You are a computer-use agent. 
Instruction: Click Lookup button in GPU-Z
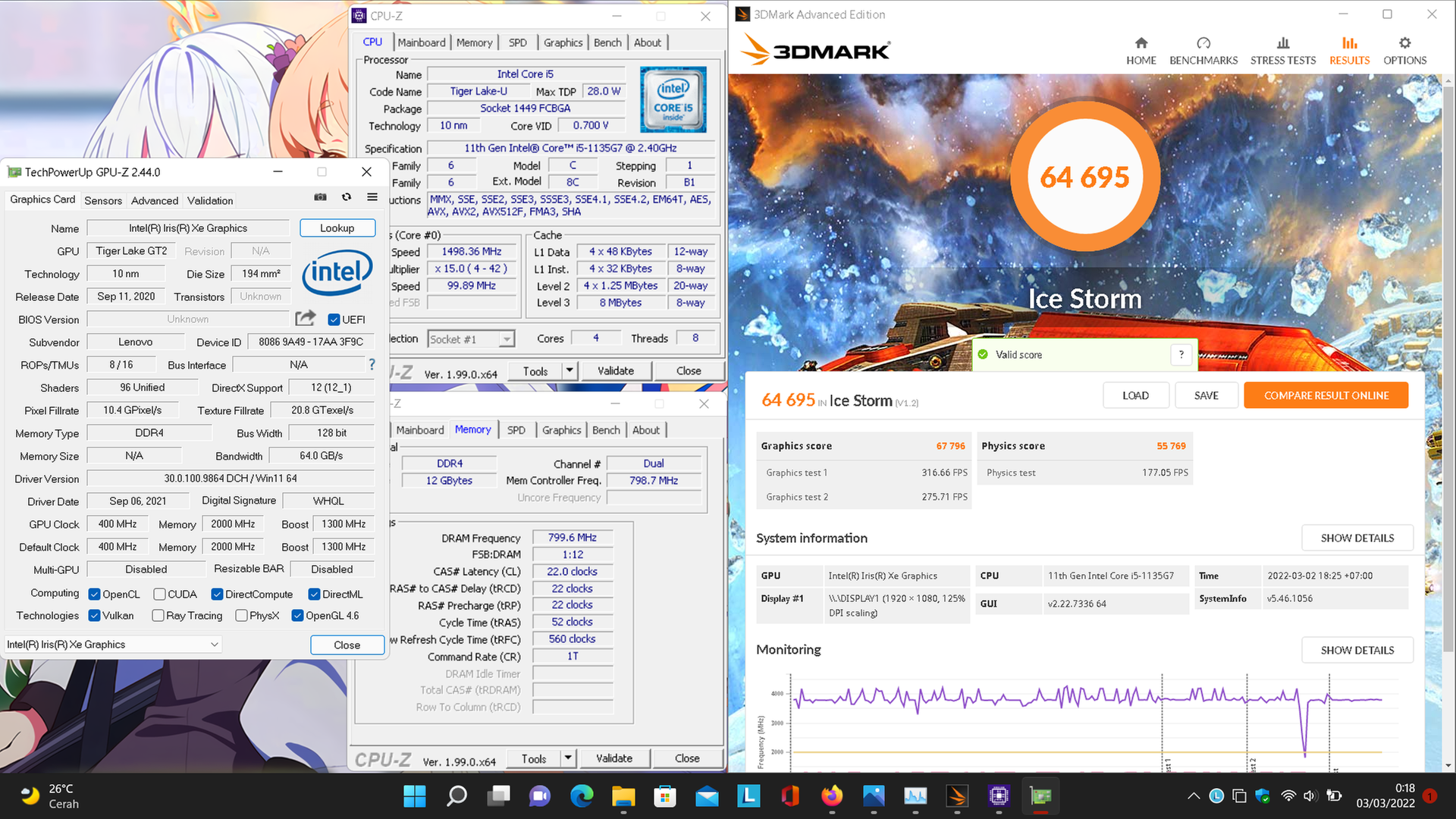point(337,227)
